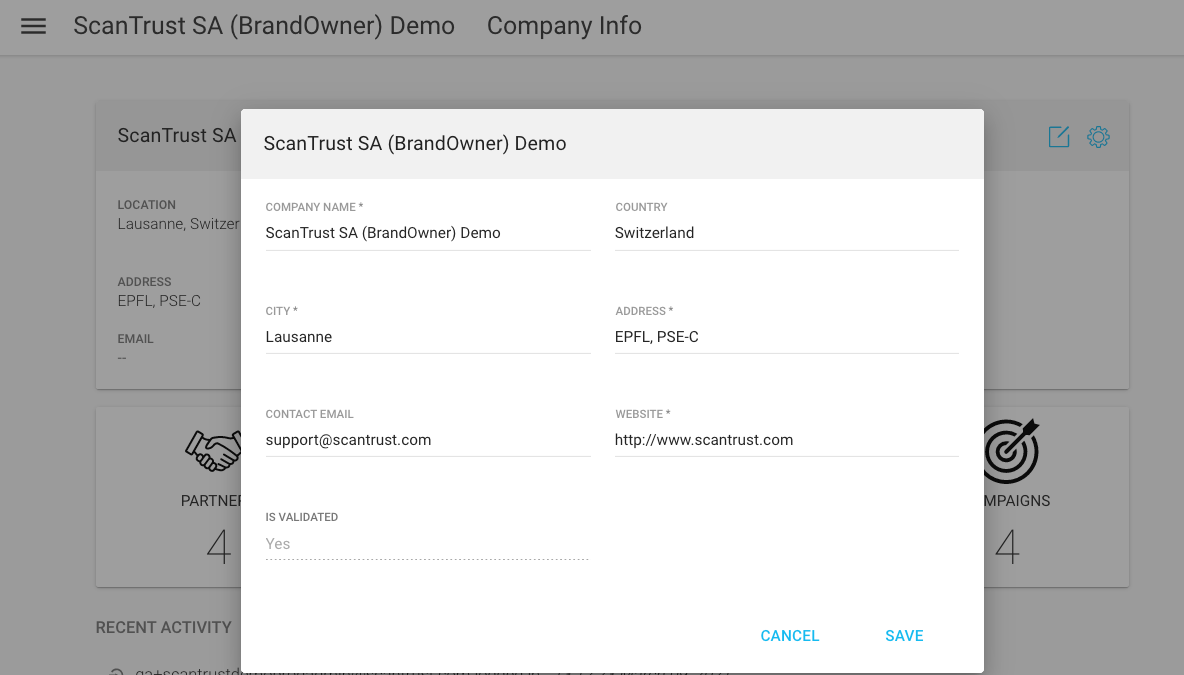Click the edit company pencil icon

pos(1058,137)
